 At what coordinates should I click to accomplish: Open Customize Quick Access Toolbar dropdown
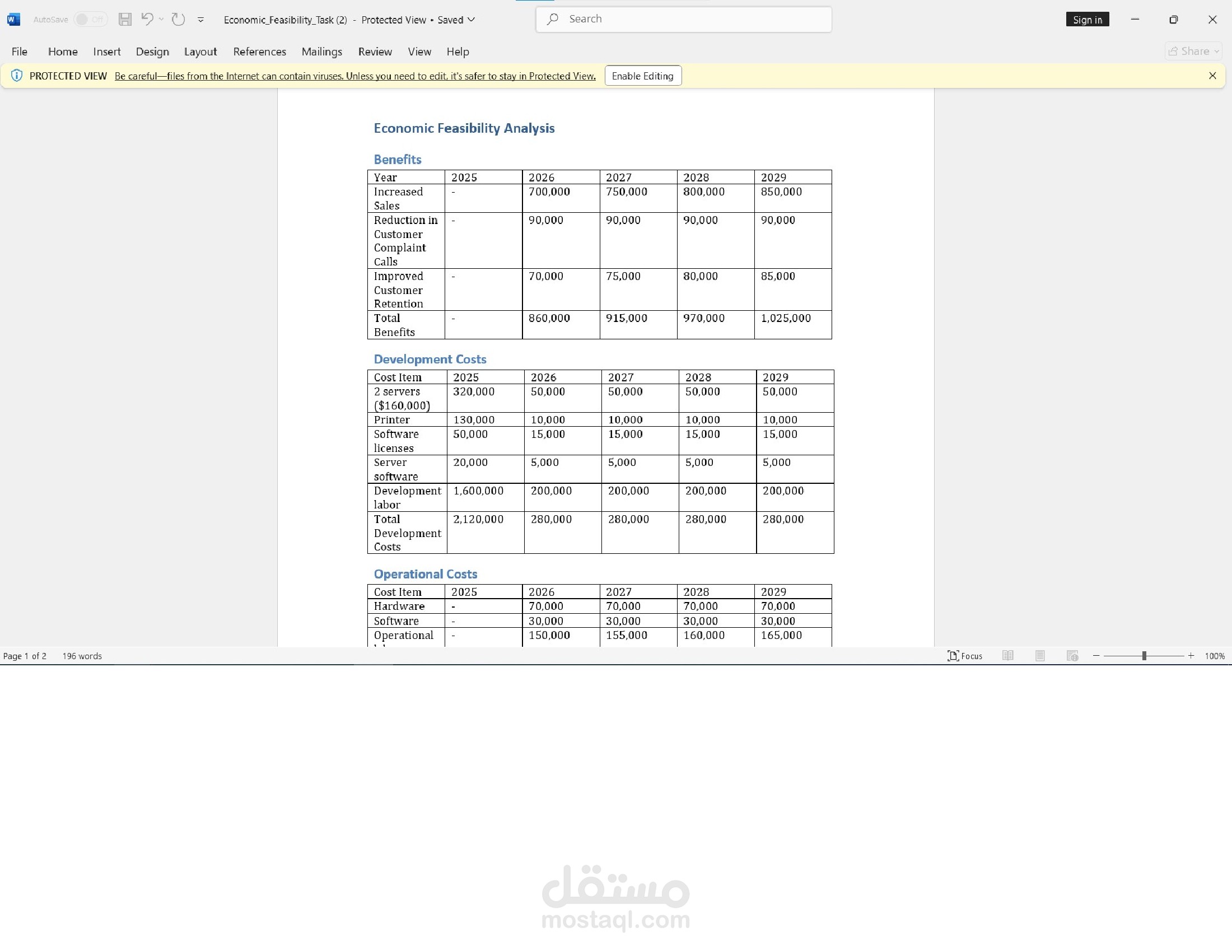pyautogui.click(x=200, y=20)
